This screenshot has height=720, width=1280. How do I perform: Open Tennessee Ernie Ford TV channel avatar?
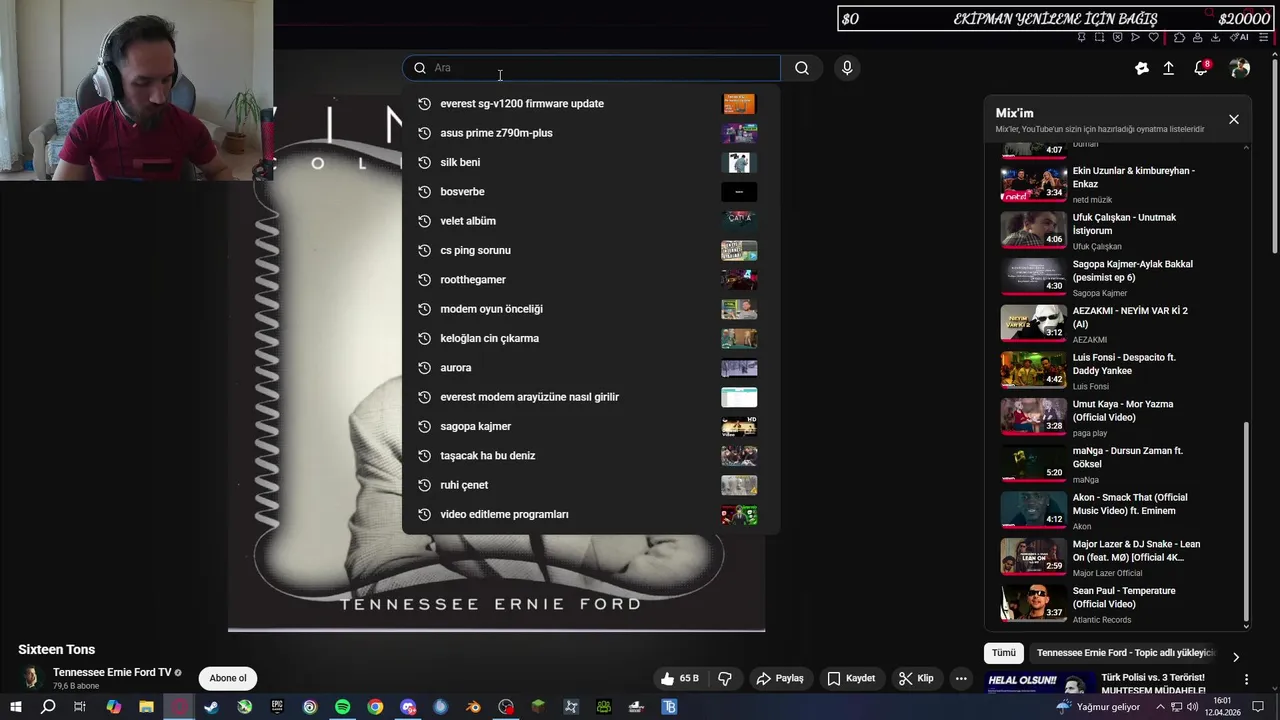(31, 678)
